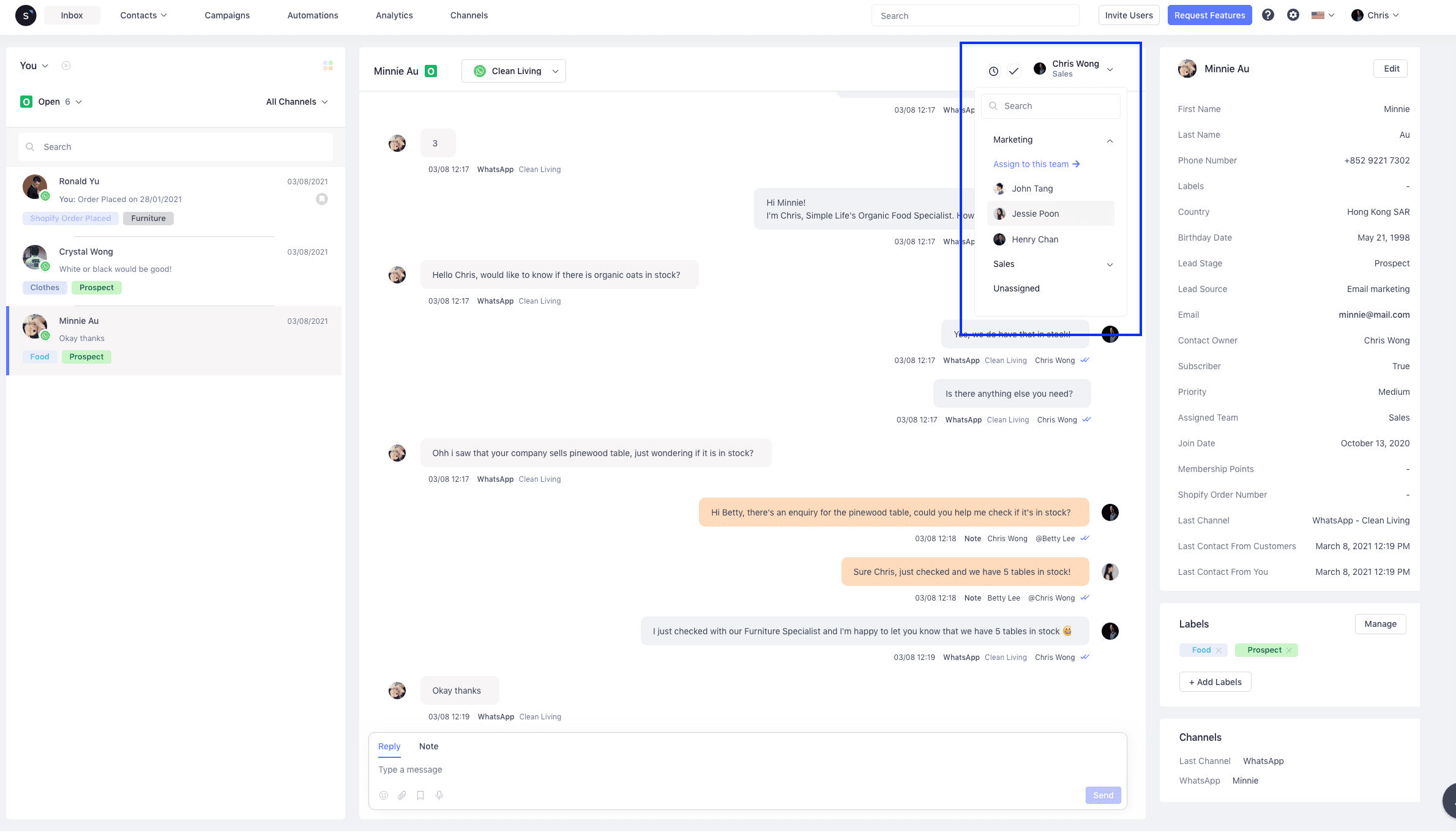The height and width of the screenshot is (832, 1456).
Task: Click the attachment icon in reply toolbar
Action: click(x=402, y=795)
